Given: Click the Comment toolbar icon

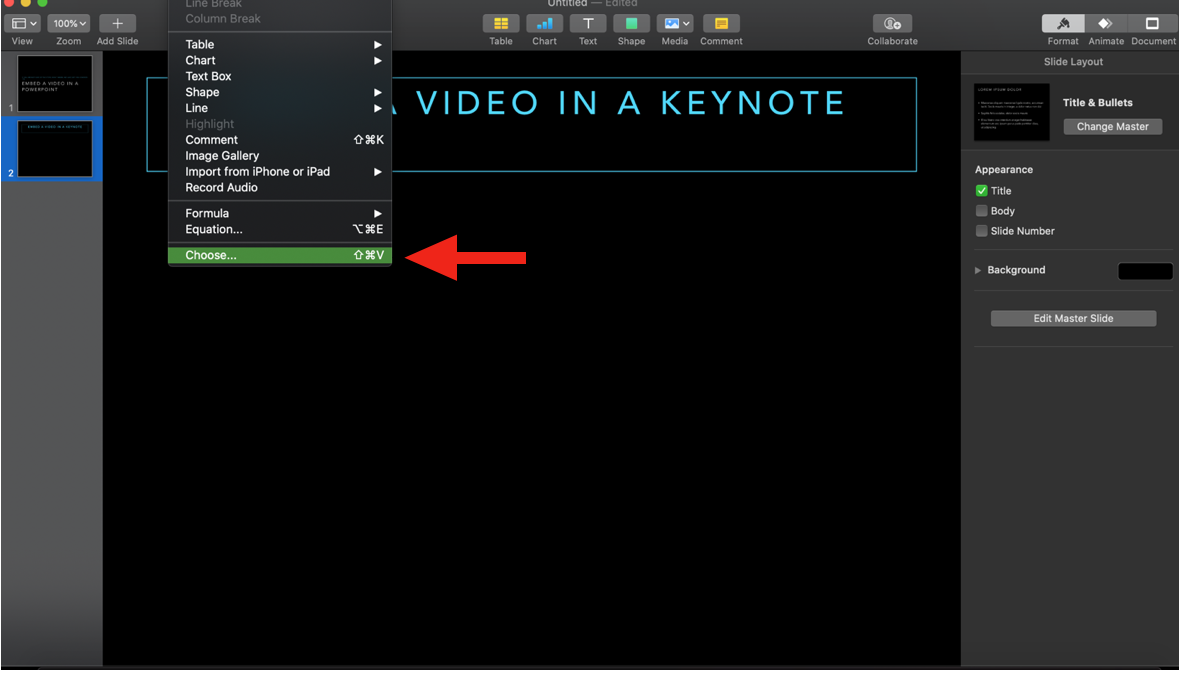Looking at the screenshot, I should click(x=720, y=24).
